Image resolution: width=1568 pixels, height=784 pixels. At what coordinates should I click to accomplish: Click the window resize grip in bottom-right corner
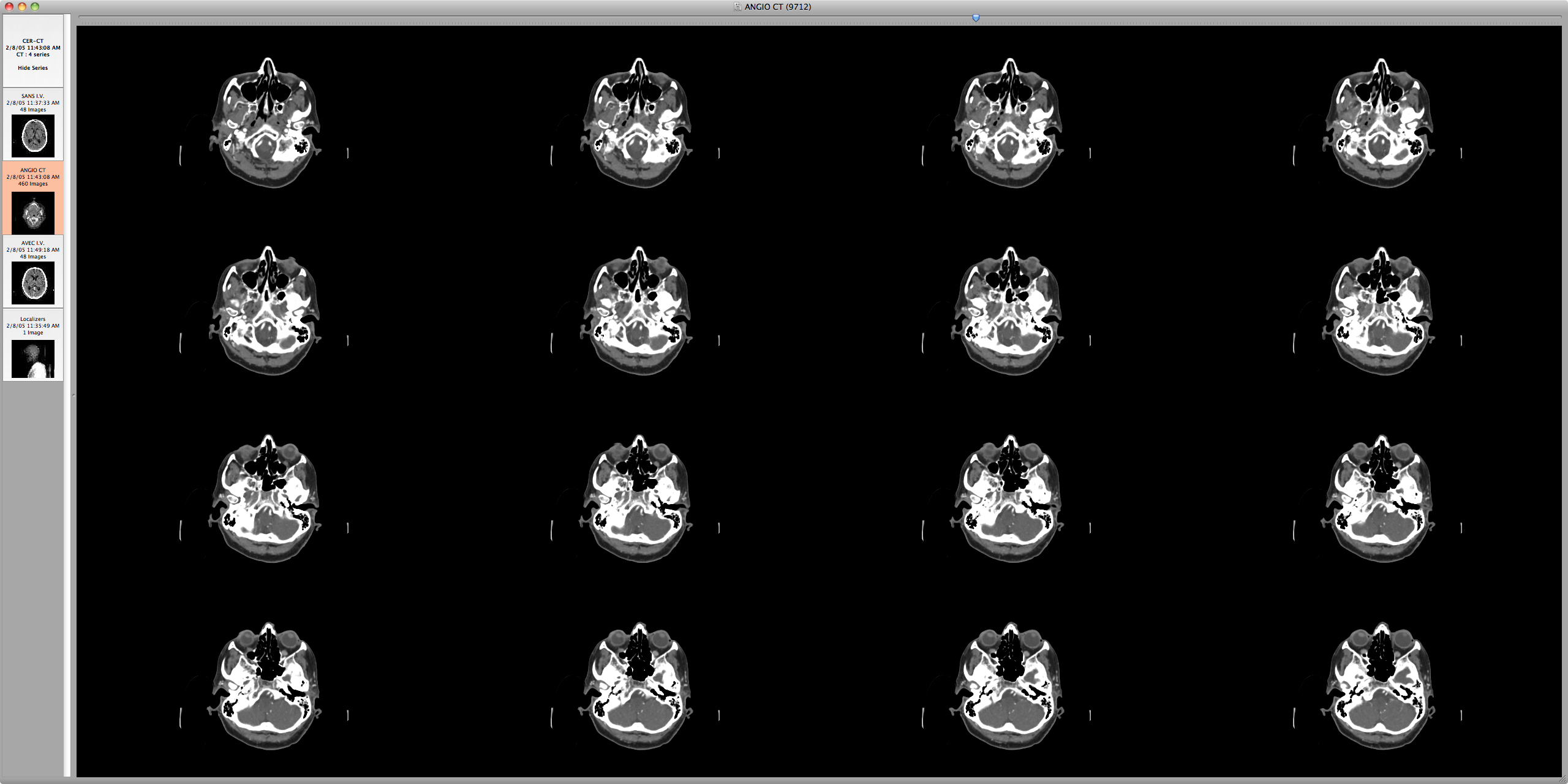1562,779
